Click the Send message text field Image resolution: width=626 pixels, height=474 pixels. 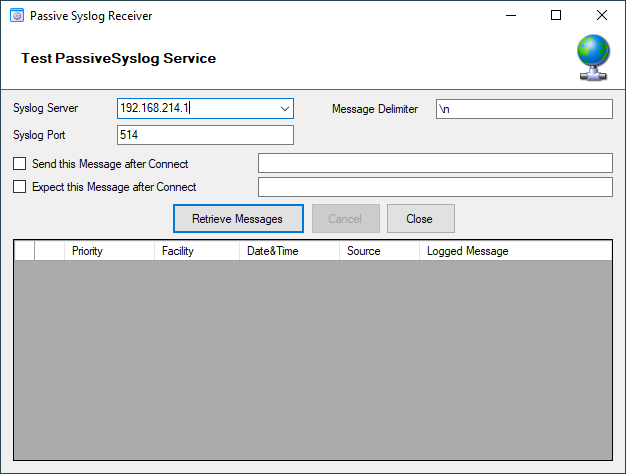tap(434, 163)
